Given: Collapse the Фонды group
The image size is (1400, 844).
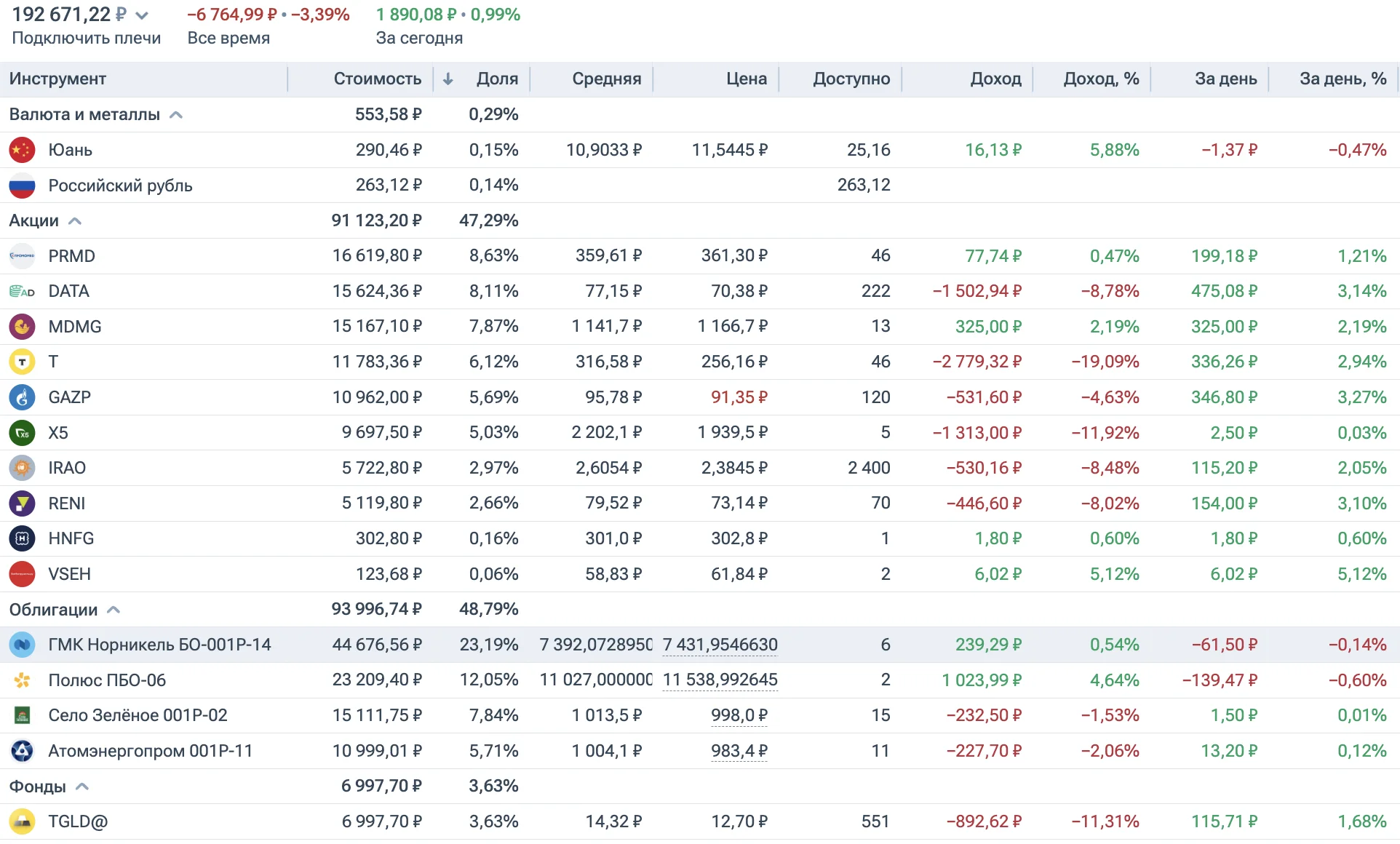Looking at the screenshot, I should 82,787.
